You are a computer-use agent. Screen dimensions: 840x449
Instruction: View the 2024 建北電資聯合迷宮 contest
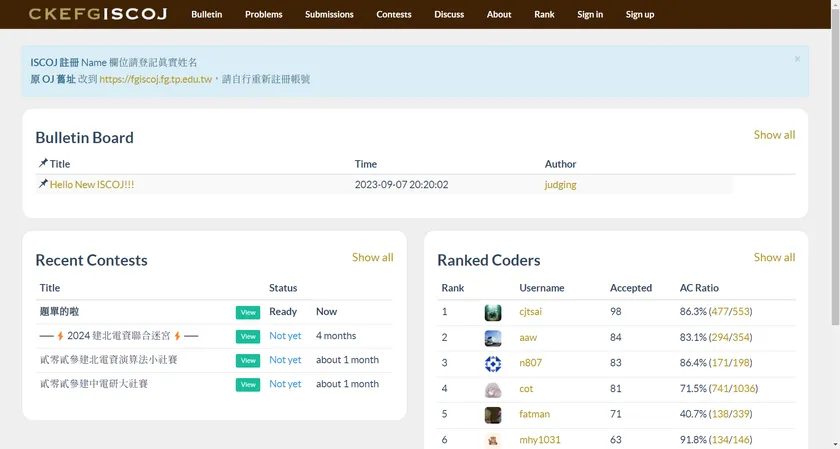tap(248, 336)
